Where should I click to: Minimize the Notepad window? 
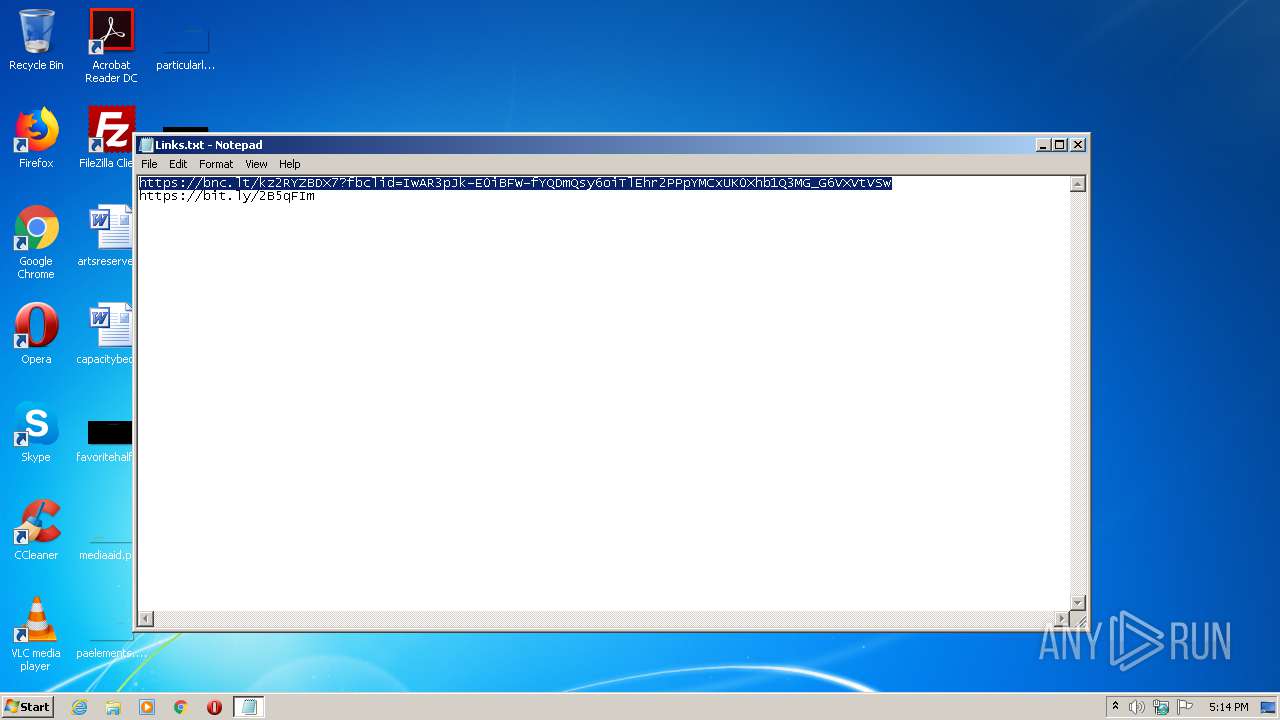(x=1044, y=145)
